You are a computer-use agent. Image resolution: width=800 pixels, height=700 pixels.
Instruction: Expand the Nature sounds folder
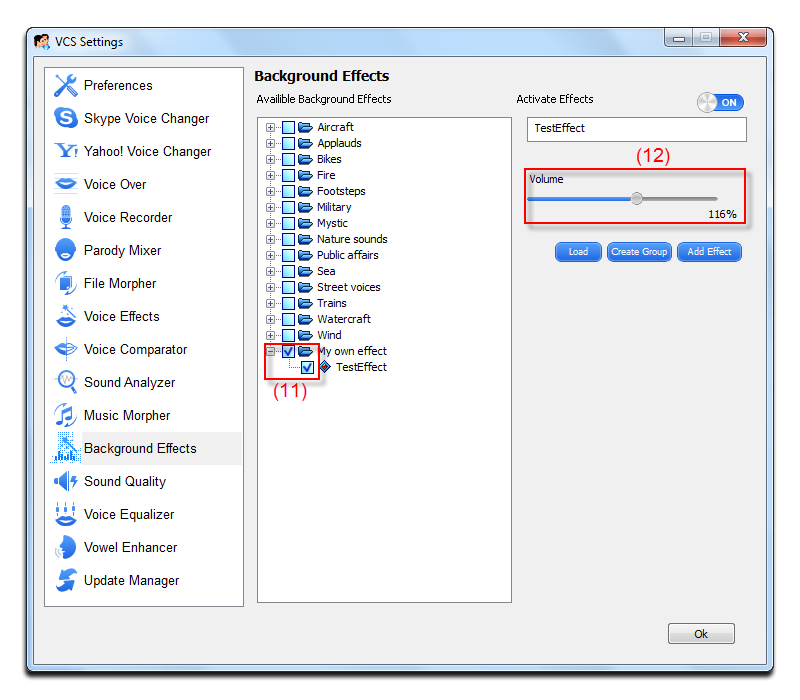270,239
